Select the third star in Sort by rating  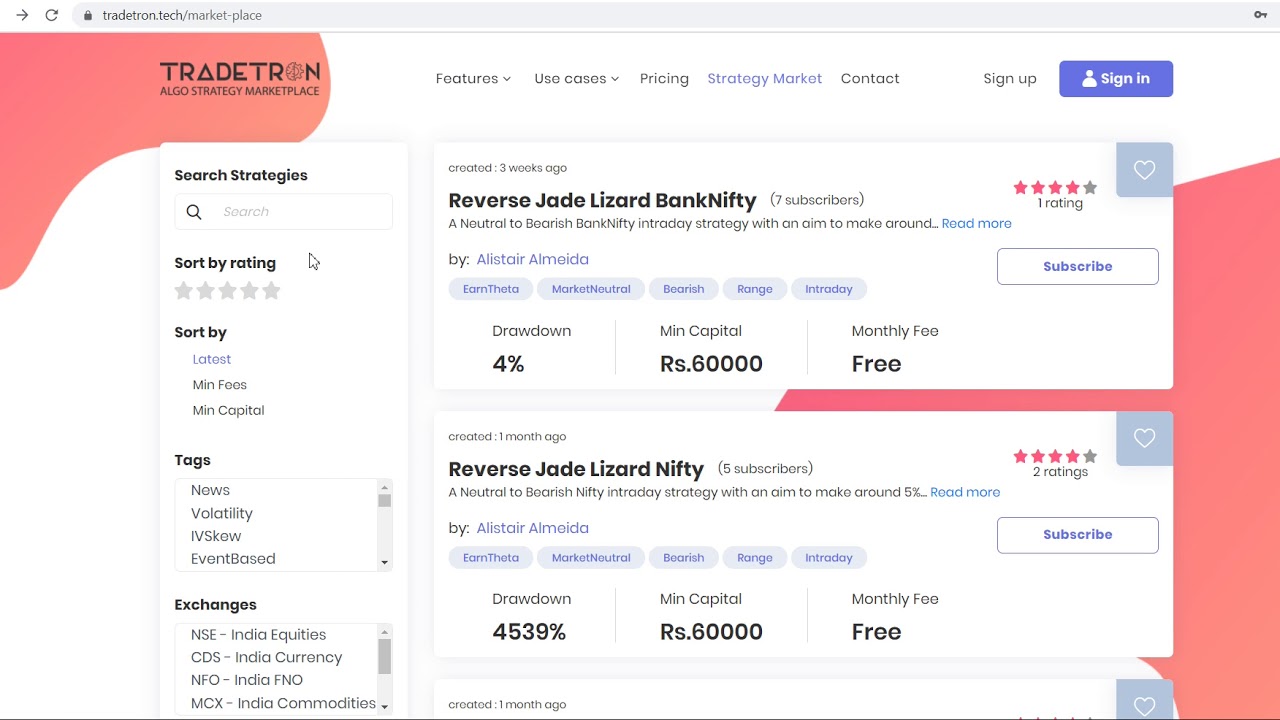point(227,291)
